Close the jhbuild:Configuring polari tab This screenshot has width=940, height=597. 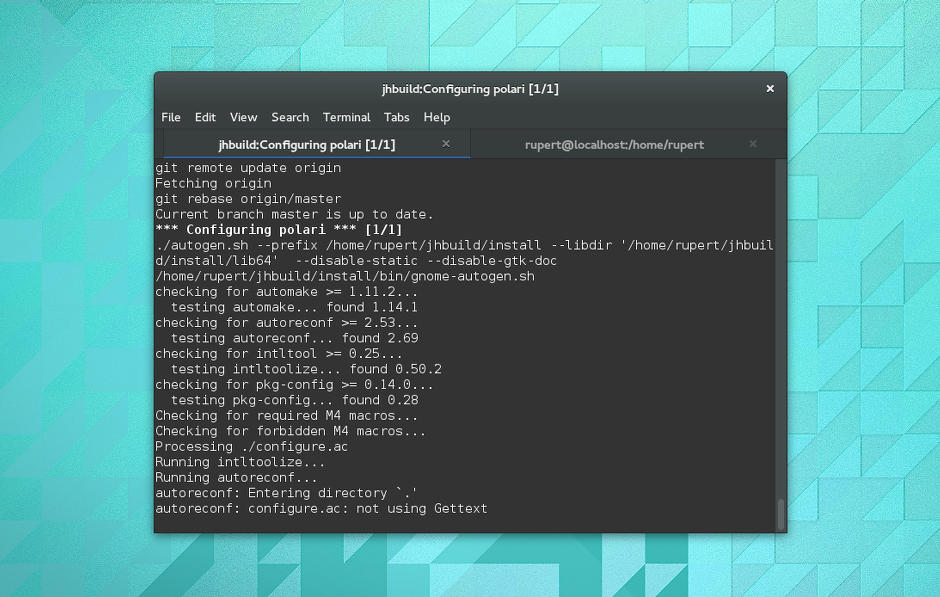tap(446, 144)
